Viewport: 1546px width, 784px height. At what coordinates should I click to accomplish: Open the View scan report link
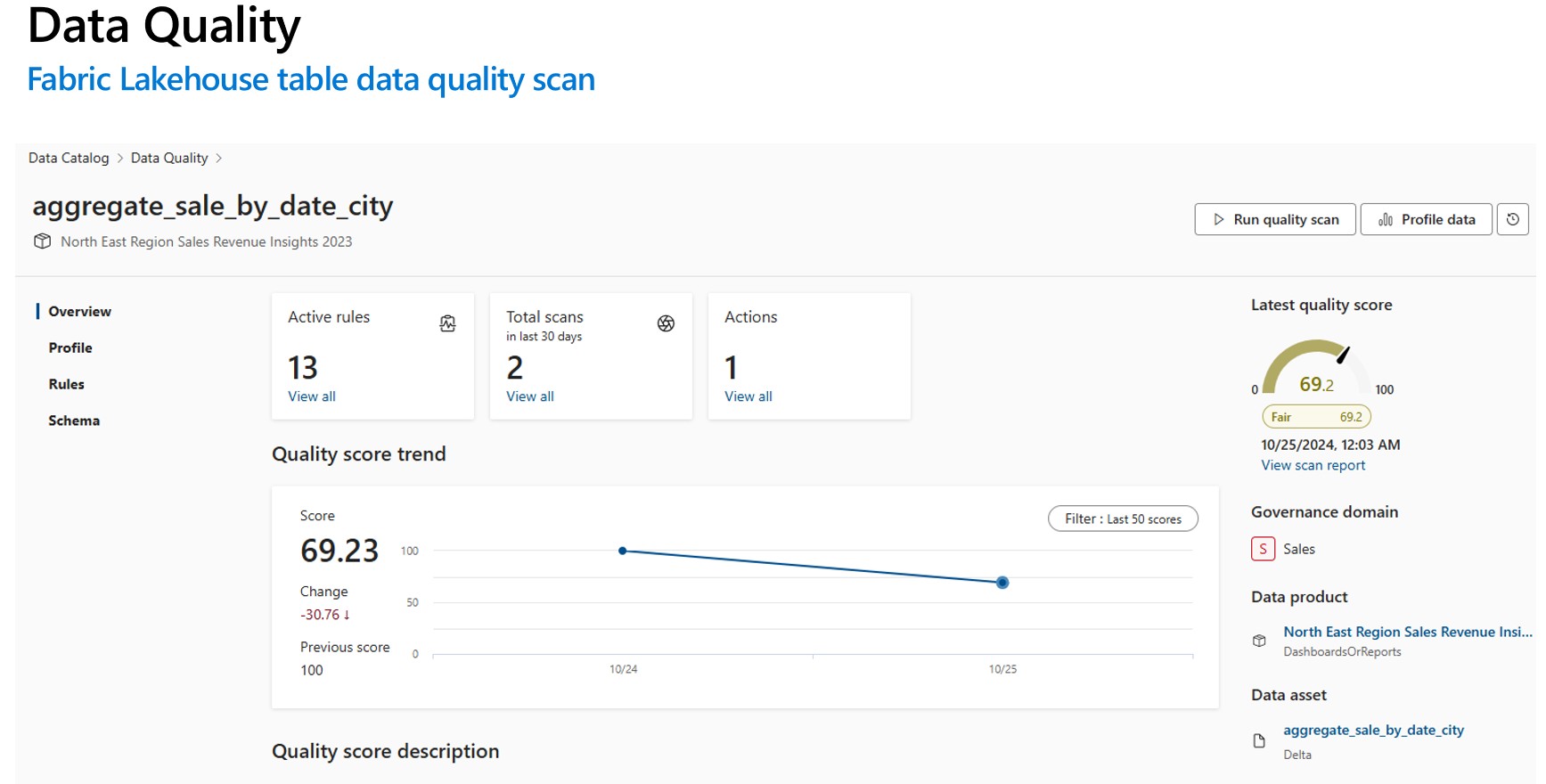1313,465
